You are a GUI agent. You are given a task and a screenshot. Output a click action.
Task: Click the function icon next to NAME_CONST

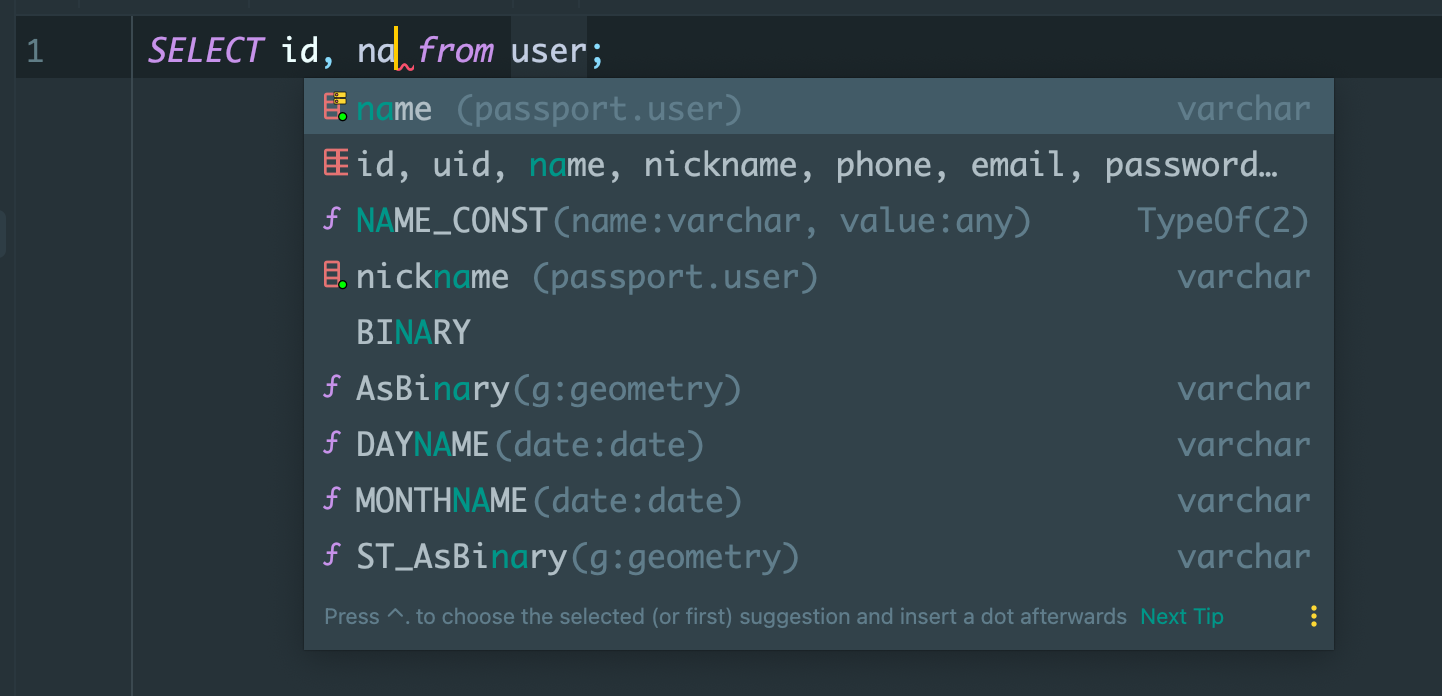tap(333, 219)
